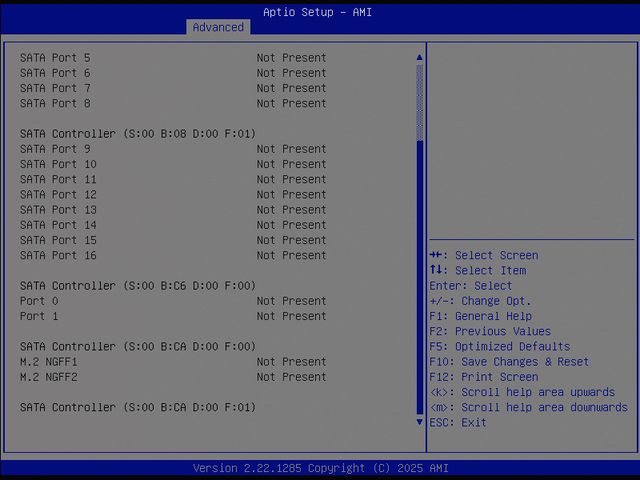
Task: Click scrollbar down arrow
Action: [420, 422]
